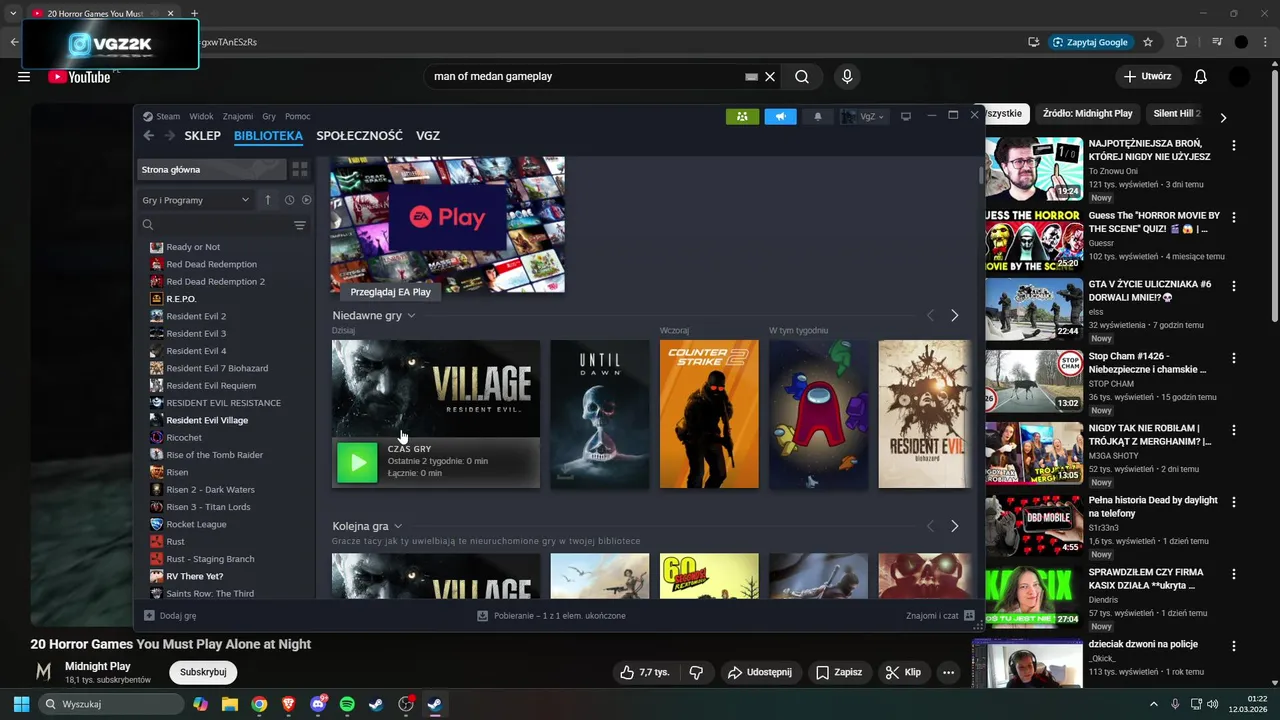
Task: Open File Explorer from taskbar
Action: (x=230, y=704)
